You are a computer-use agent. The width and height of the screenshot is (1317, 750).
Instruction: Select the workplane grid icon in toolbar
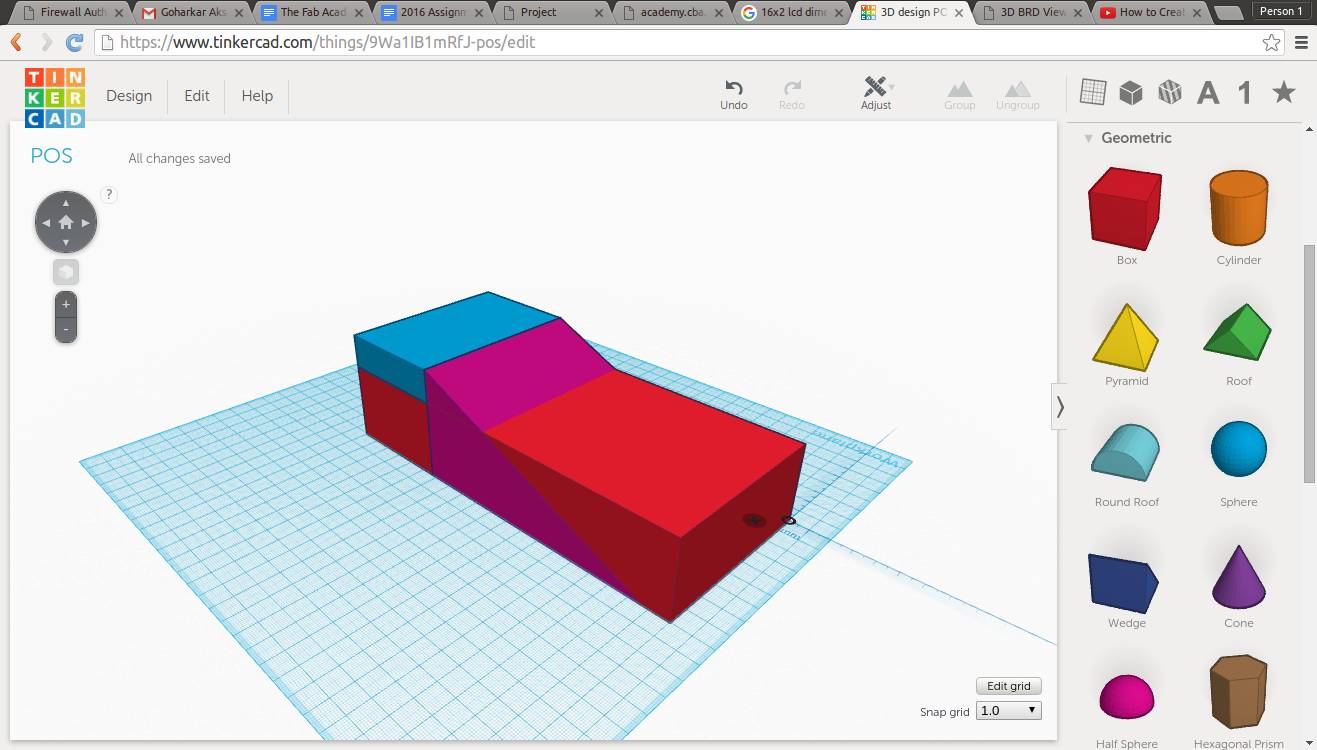point(1093,92)
